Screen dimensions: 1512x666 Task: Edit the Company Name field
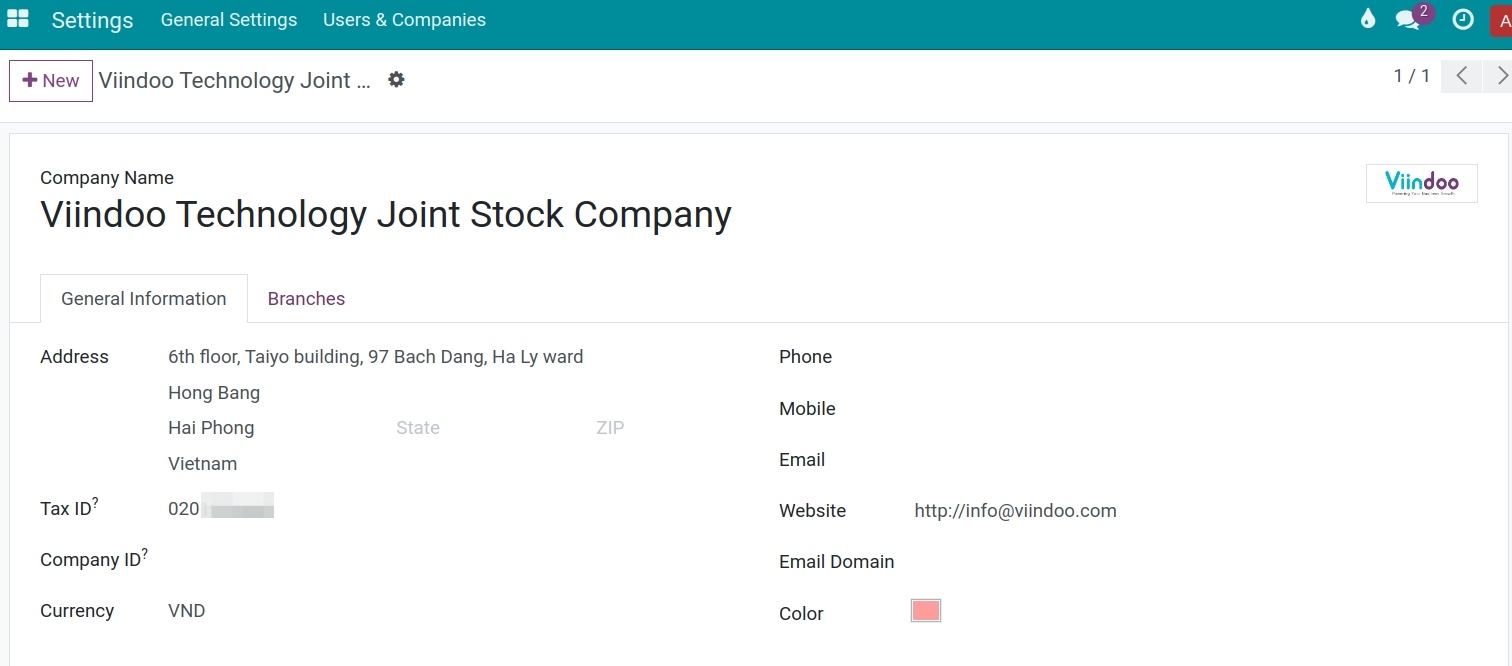386,215
